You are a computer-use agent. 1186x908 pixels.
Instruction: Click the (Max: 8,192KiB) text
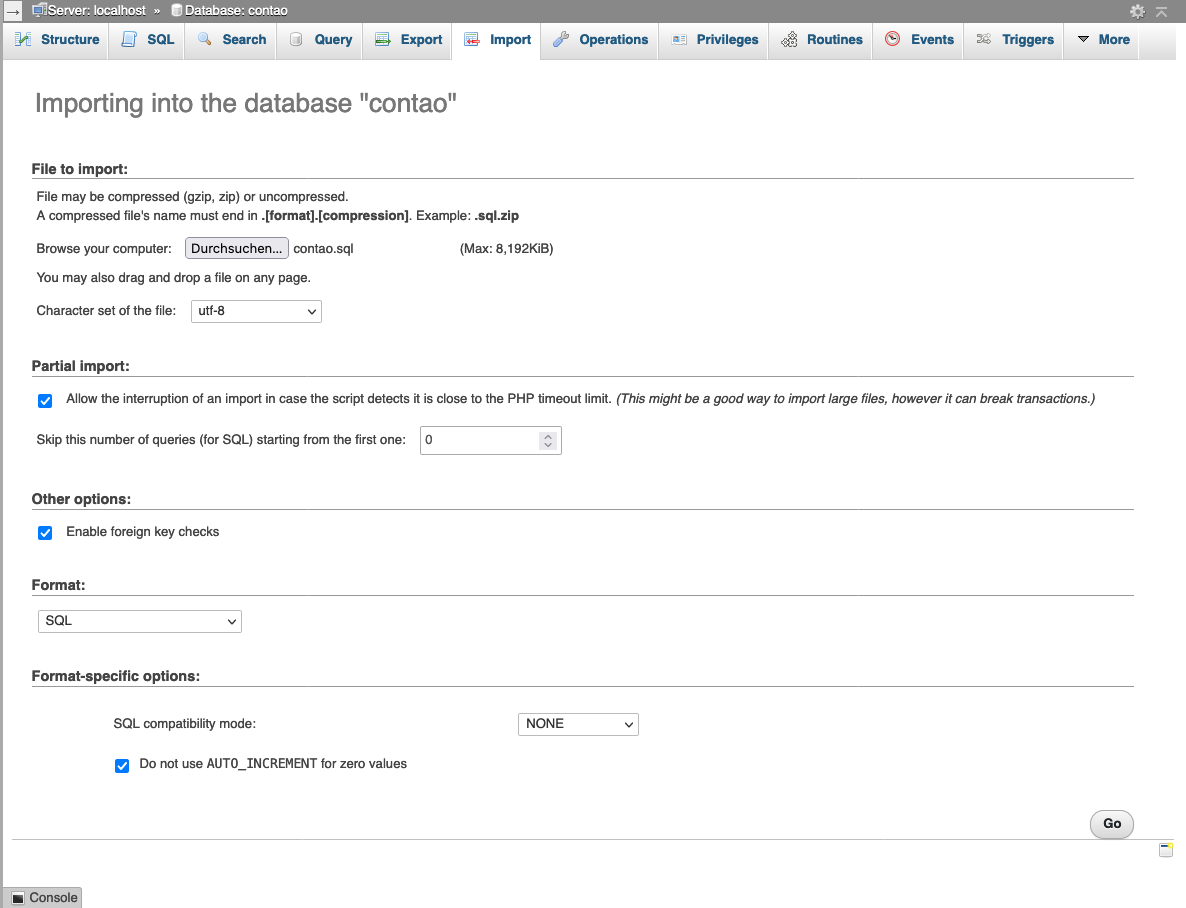point(507,249)
